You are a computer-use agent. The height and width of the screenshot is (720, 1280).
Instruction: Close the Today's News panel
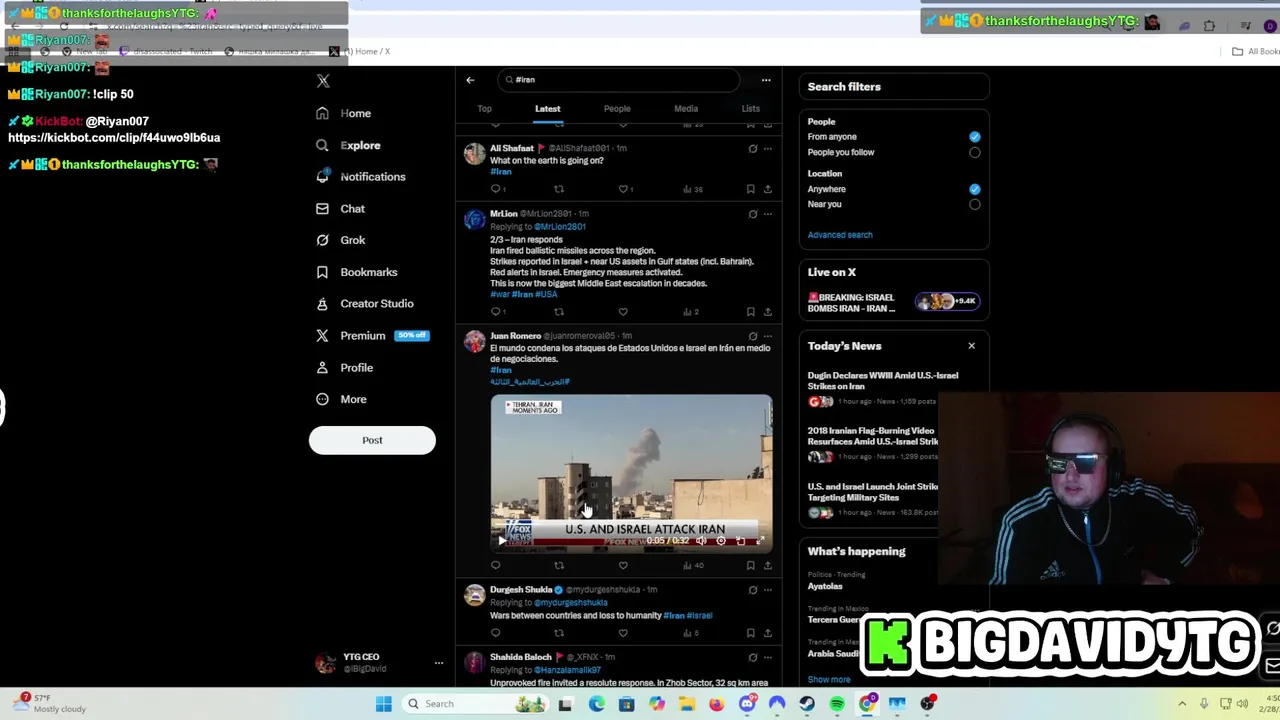(971, 346)
